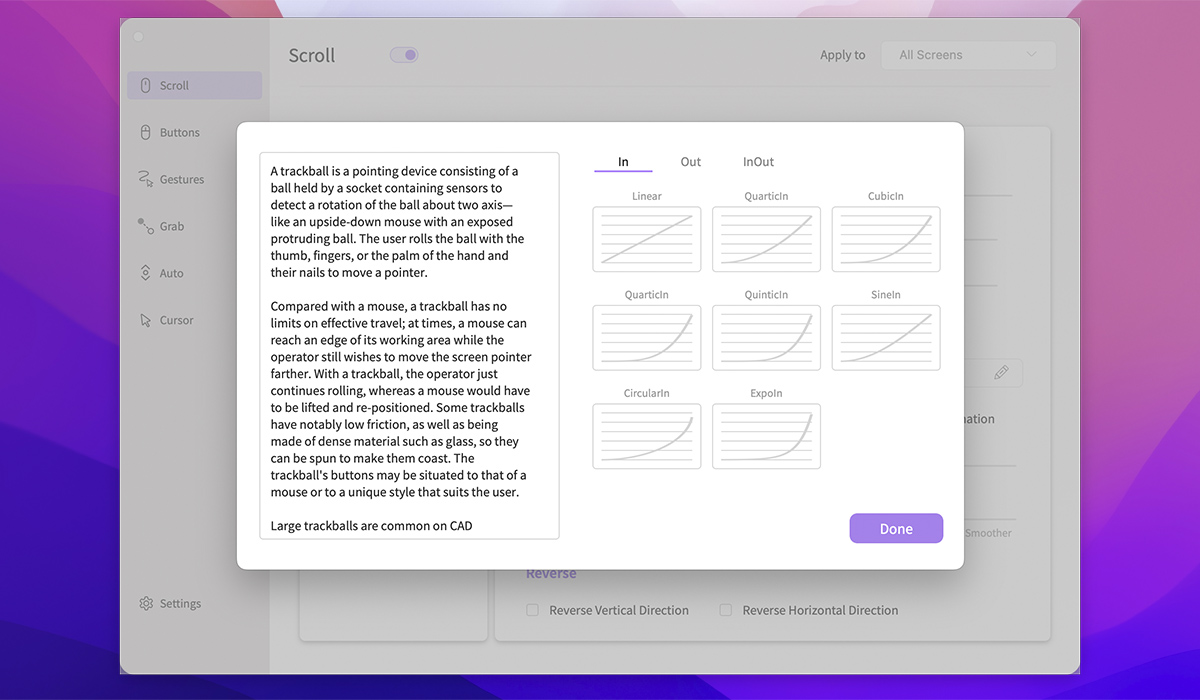Disable the Scroll master toggle

pos(403,55)
